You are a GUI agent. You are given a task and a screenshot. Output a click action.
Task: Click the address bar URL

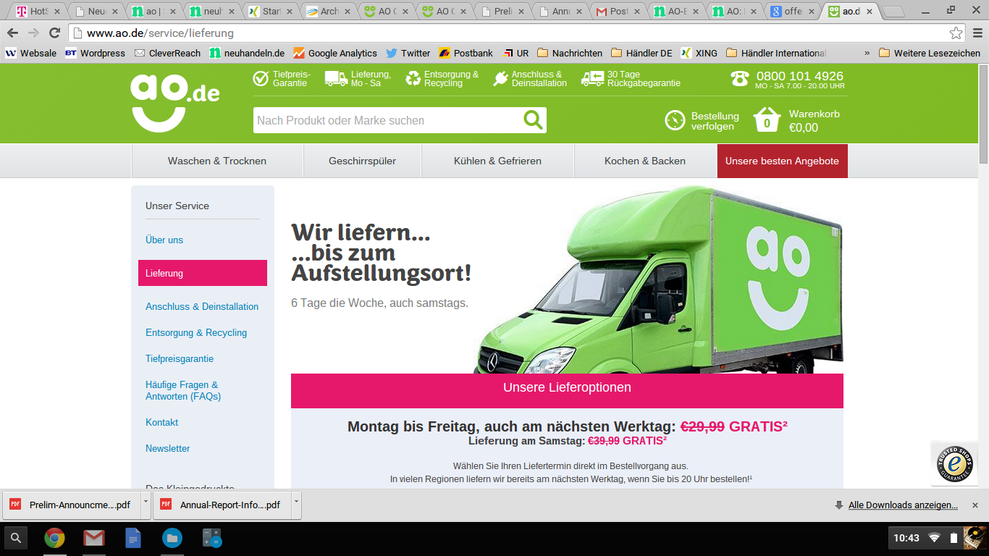pos(160,33)
